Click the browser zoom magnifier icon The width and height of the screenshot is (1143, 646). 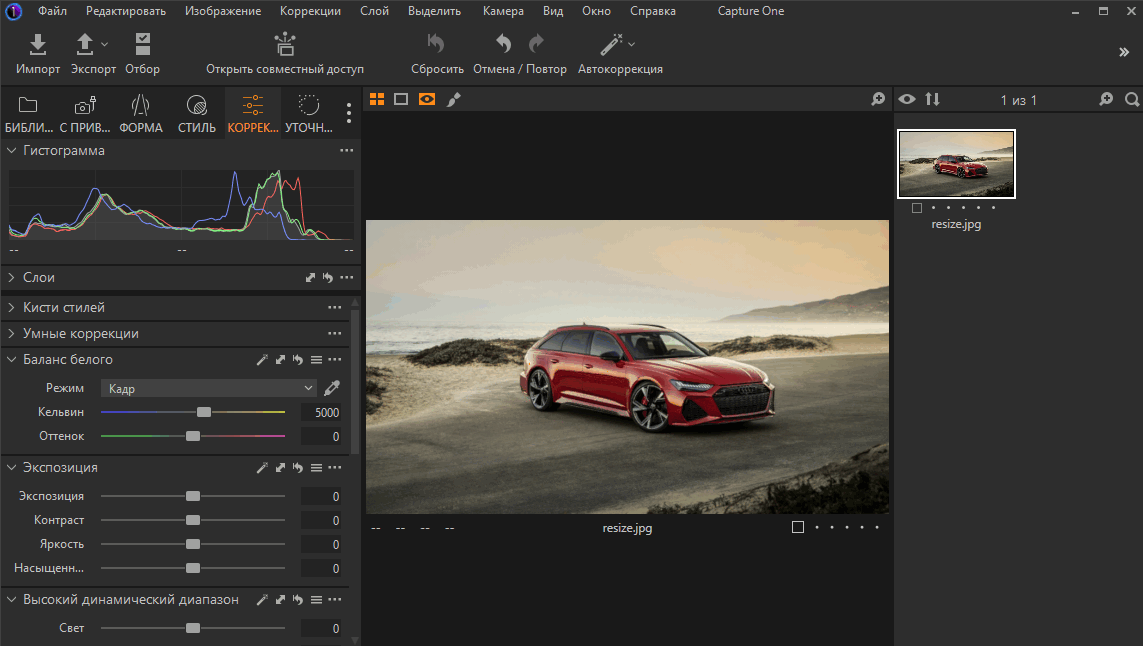click(1106, 99)
